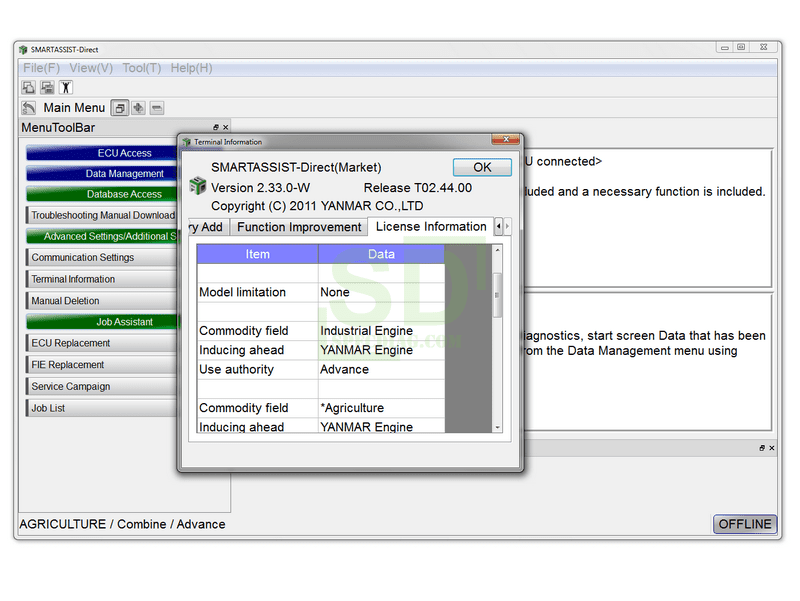This screenshot has width=800, height=601.
Task: Click the save-style second toolbar icon
Action: [x=47, y=88]
